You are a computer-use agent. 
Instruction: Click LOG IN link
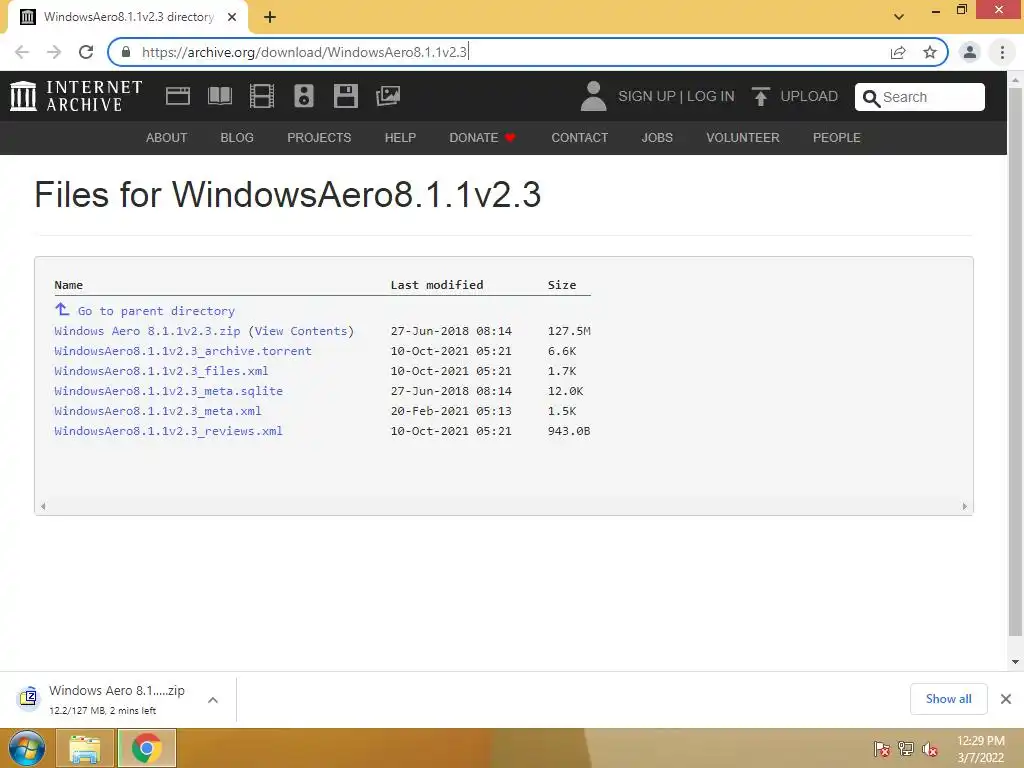tap(711, 97)
